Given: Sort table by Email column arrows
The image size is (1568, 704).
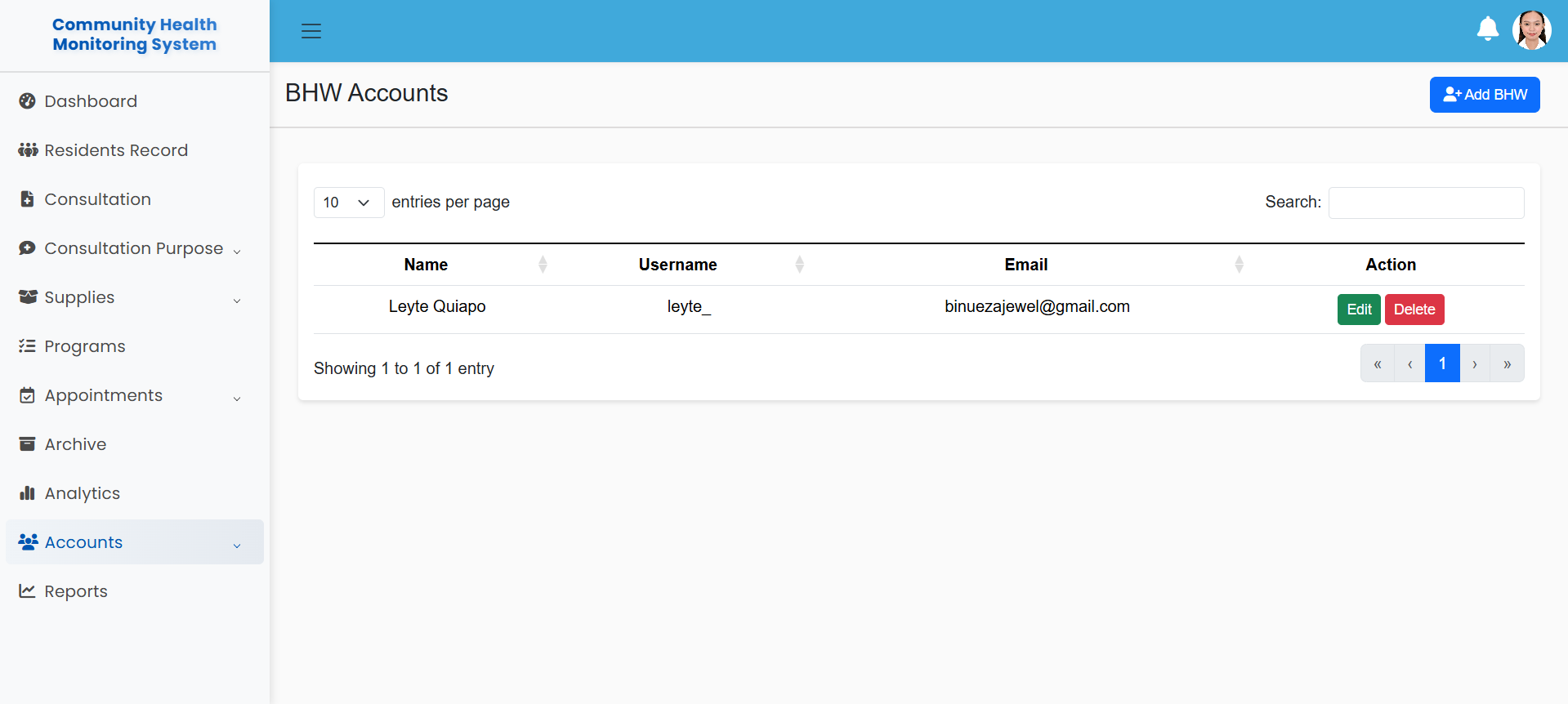Looking at the screenshot, I should (1240, 264).
